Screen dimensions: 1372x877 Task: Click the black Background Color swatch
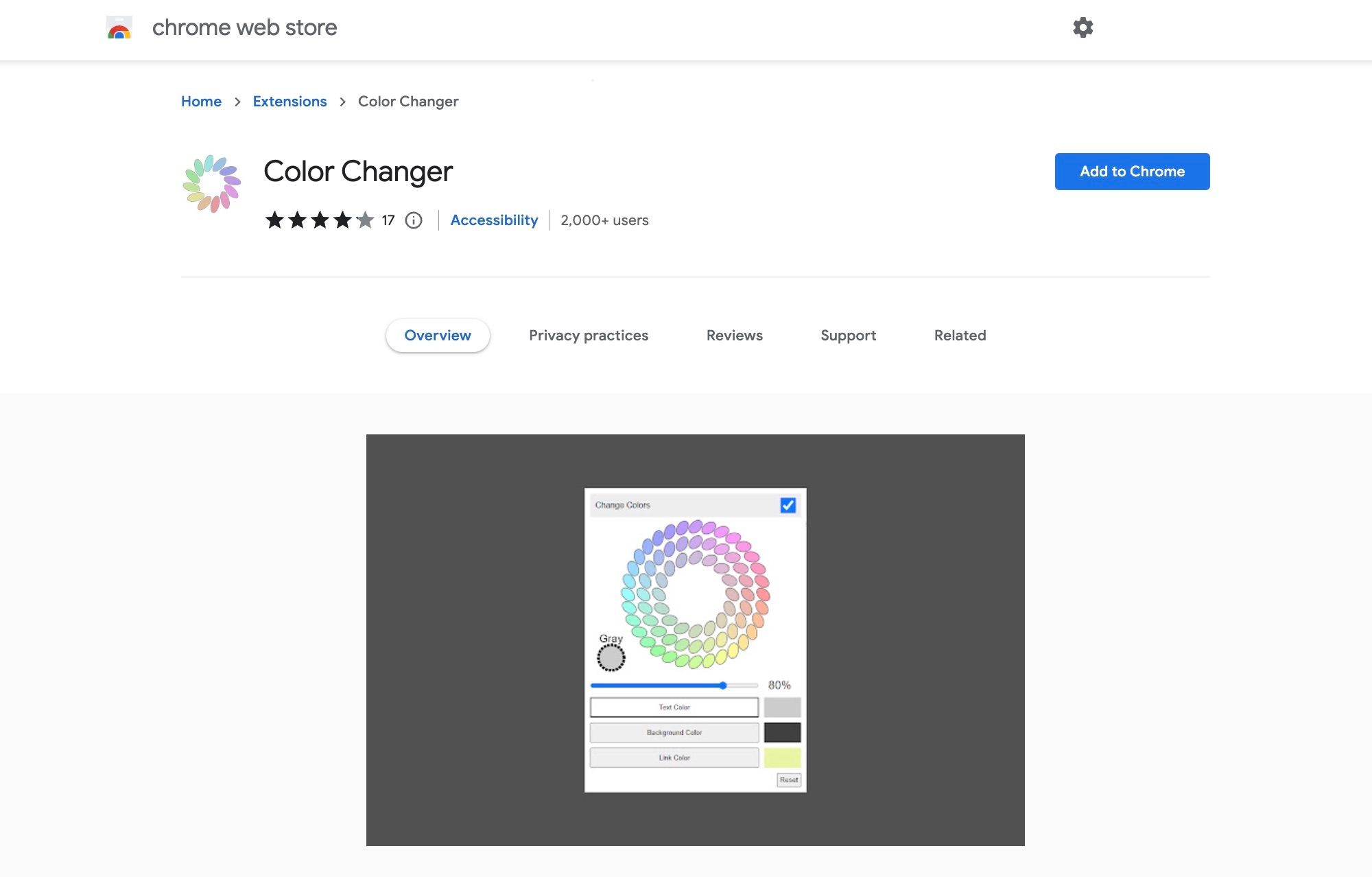tap(784, 731)
